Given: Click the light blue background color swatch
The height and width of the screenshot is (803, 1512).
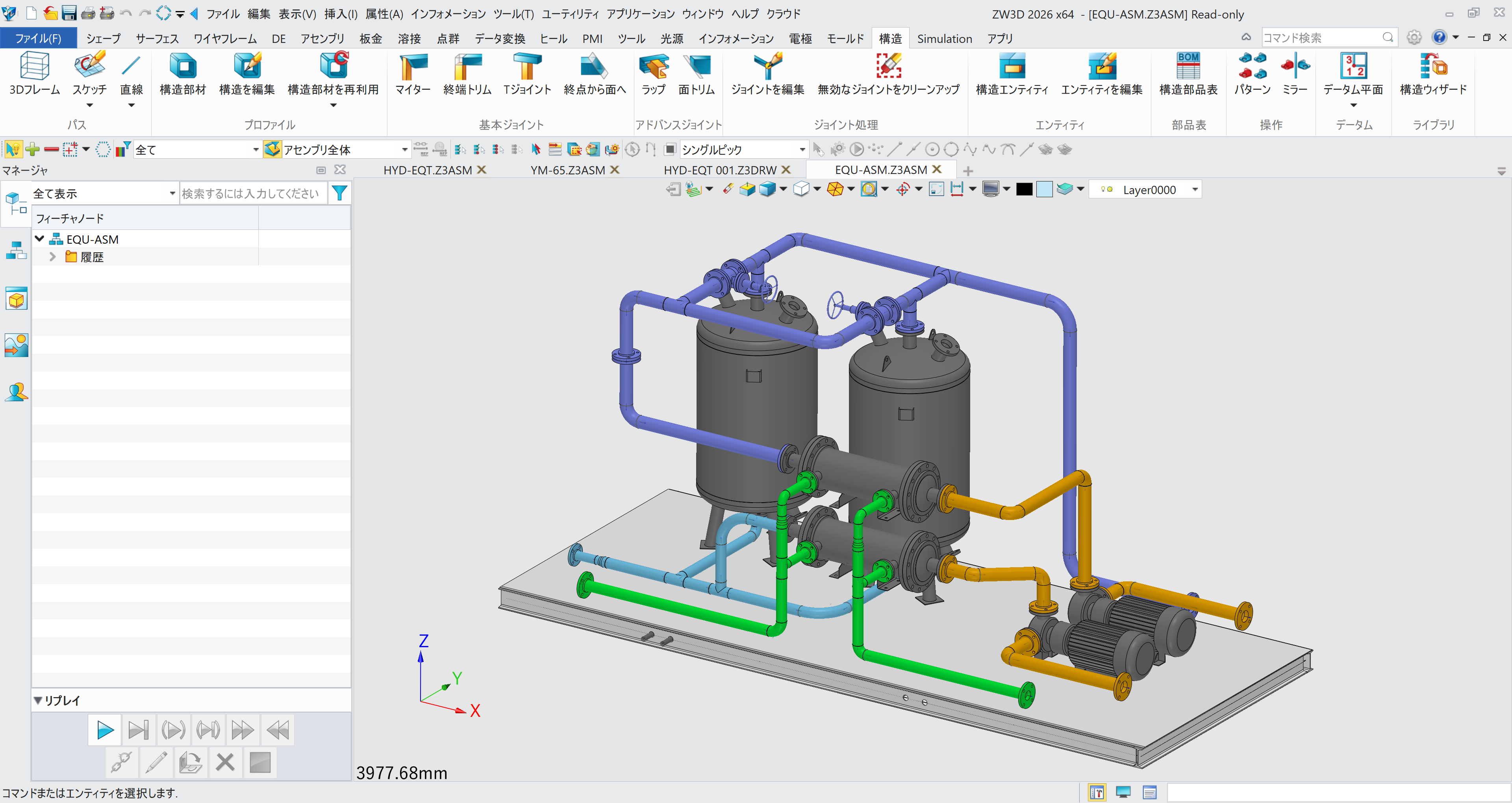Looking at the screenshot, I should [x=1045, y=189].
